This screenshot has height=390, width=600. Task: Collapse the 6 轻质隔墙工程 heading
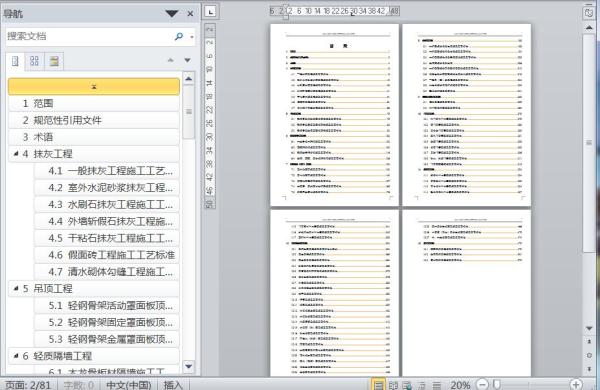click(16, 356)
